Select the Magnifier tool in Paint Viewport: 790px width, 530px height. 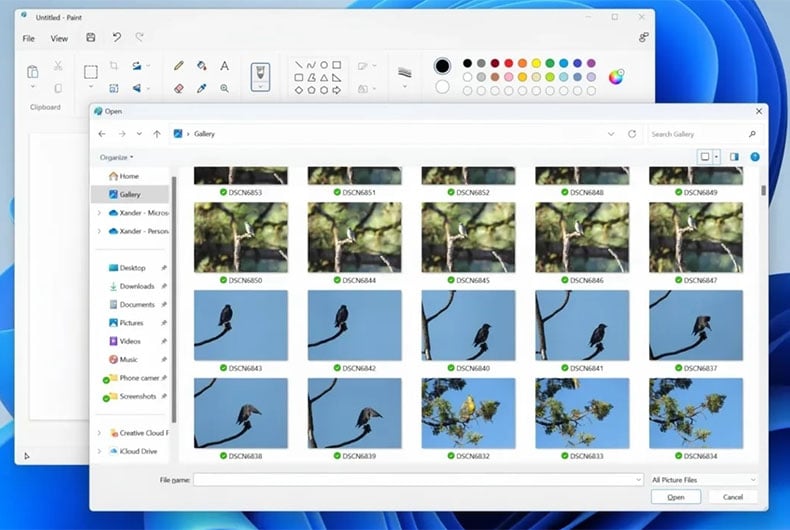(x=224, y=88)
